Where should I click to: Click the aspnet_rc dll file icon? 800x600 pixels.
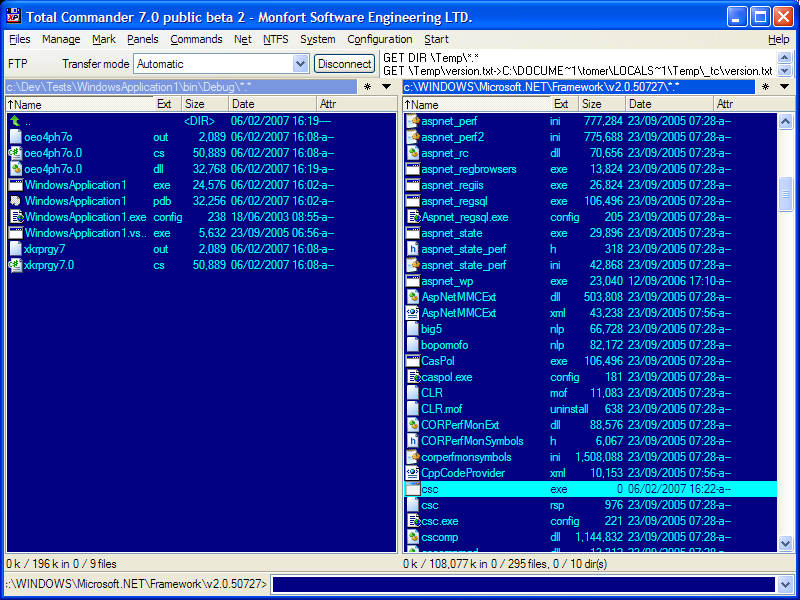412,153
